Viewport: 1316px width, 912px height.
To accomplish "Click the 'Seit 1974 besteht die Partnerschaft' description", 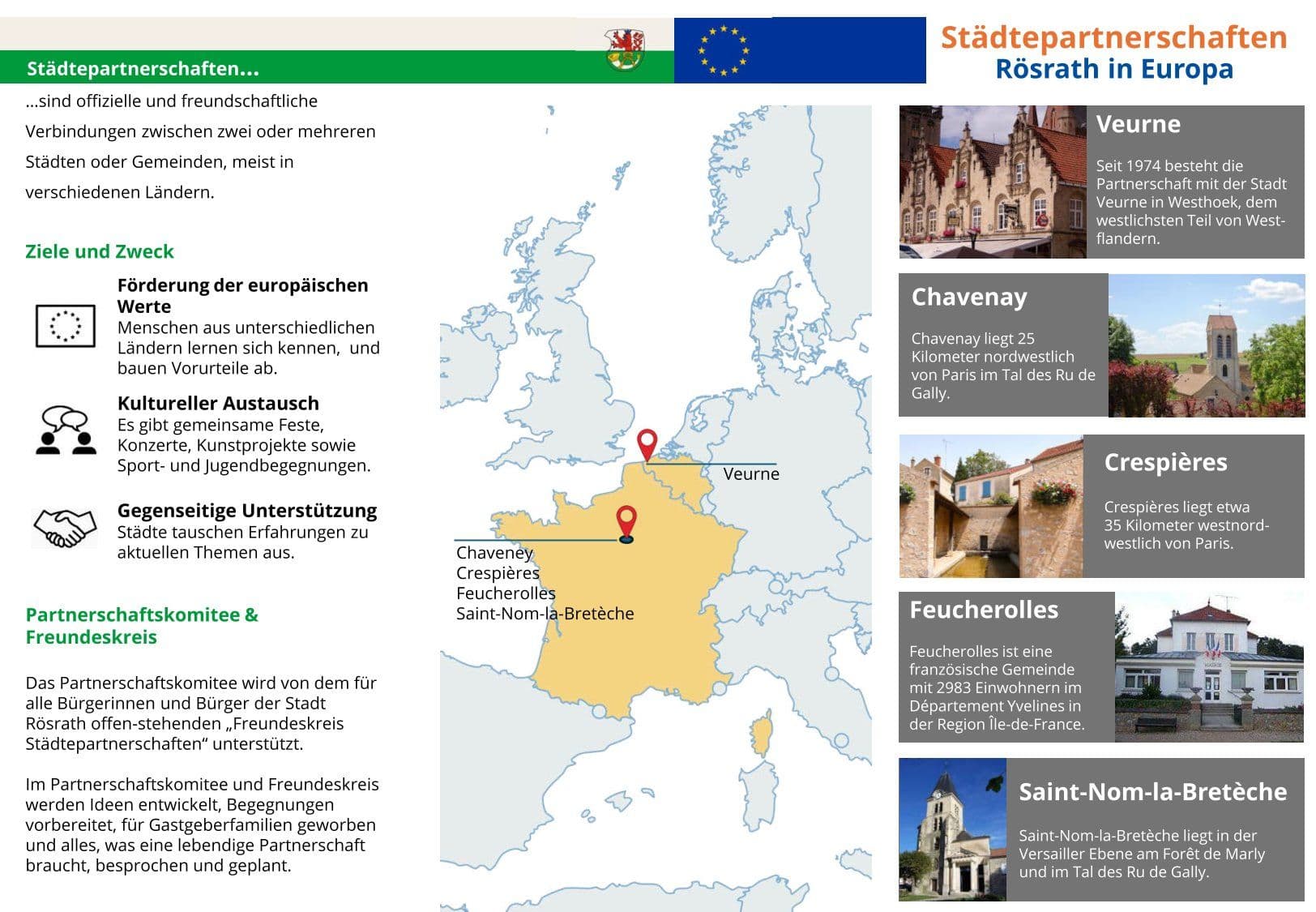I will click(1191, 202).
